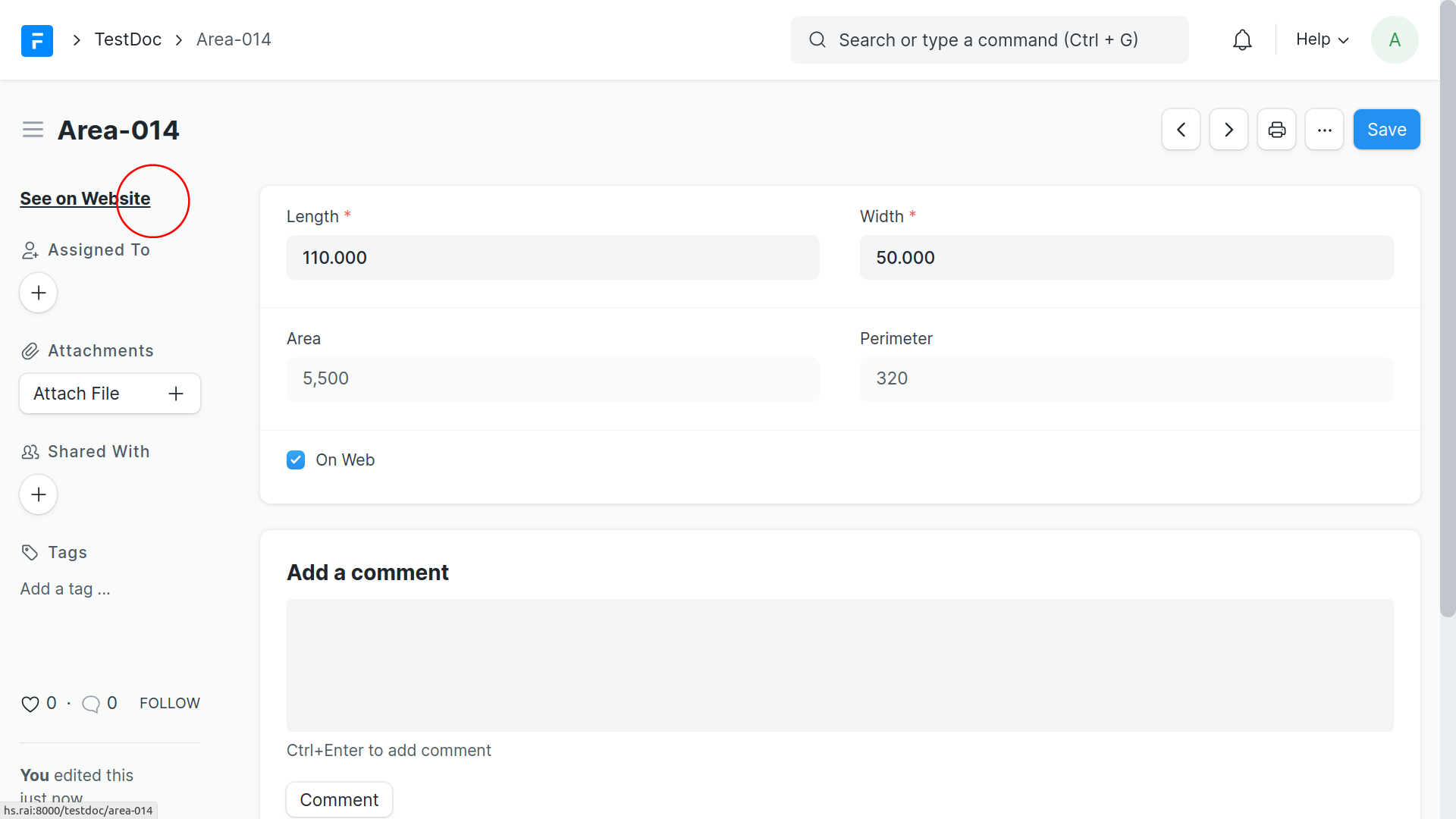Click the Frappe home logo icon
The height and width of the screenshot is (819, 1456).
[36, 40]
